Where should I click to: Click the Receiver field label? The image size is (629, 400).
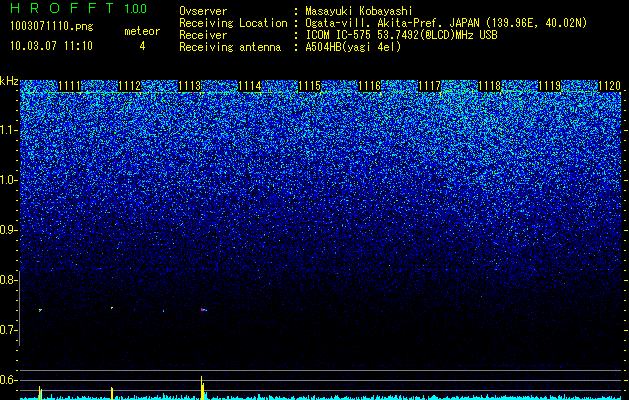click(x=203, y=35)
